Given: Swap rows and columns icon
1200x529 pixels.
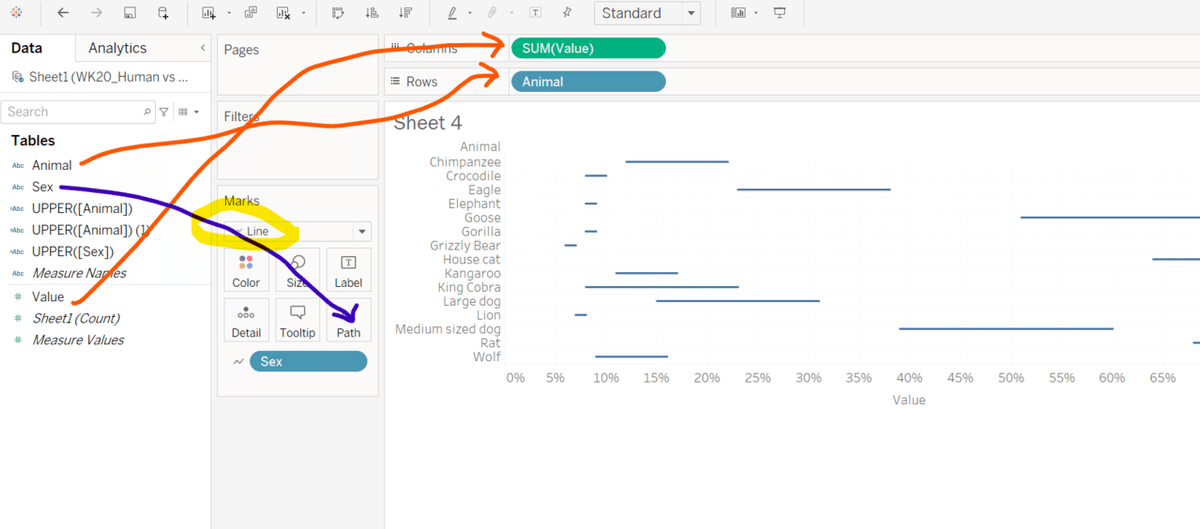Looking at the screenshot, I should pos(338,13).
